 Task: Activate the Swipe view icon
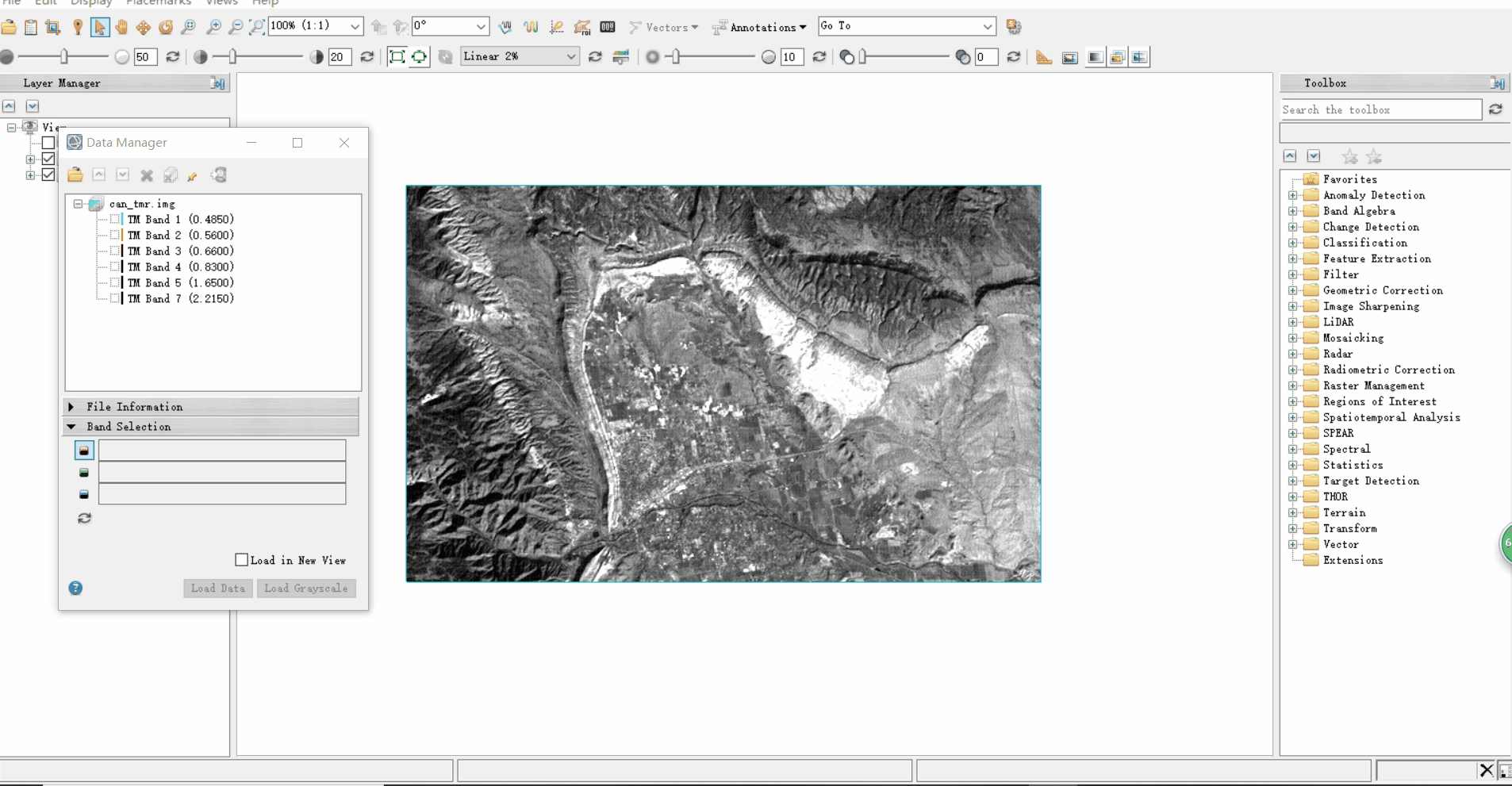coord(1139,57)
